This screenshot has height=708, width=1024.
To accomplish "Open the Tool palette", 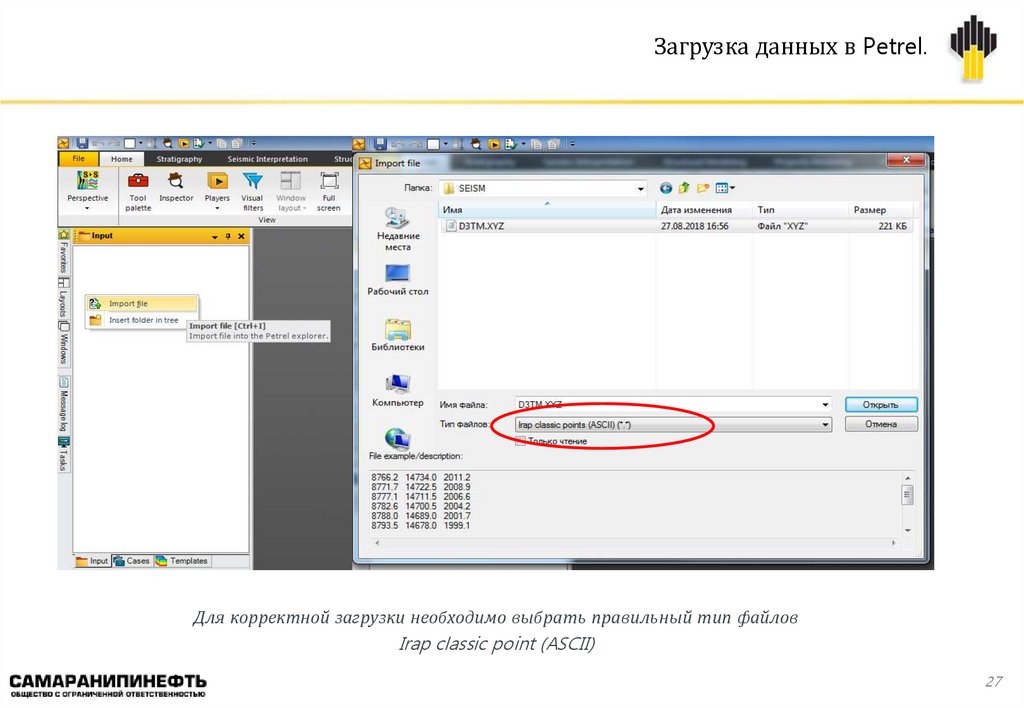I will (138, 191).
